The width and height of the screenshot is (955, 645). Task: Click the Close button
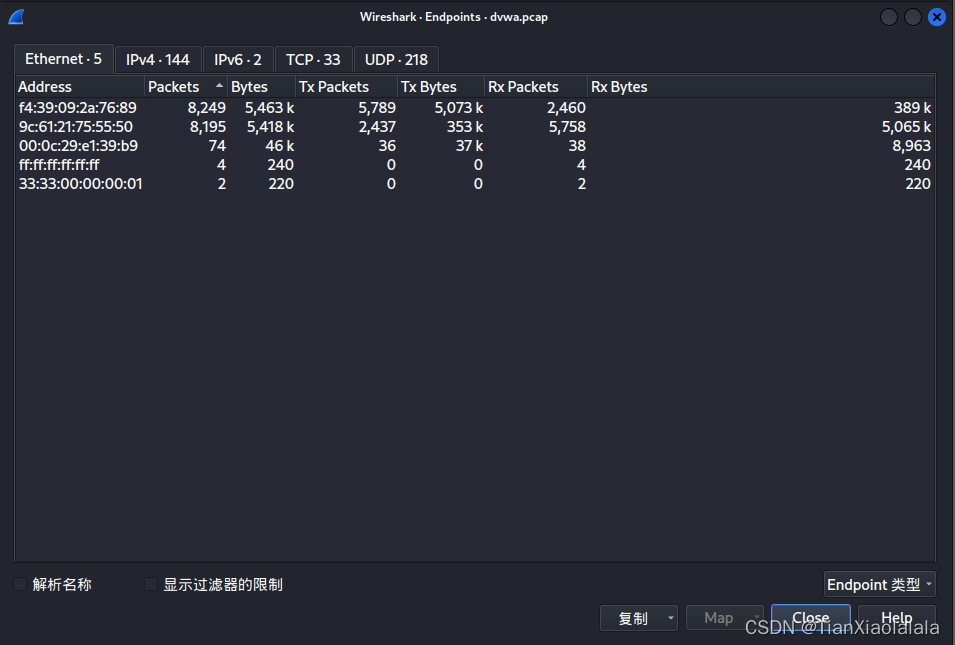[x=811, y=618]
